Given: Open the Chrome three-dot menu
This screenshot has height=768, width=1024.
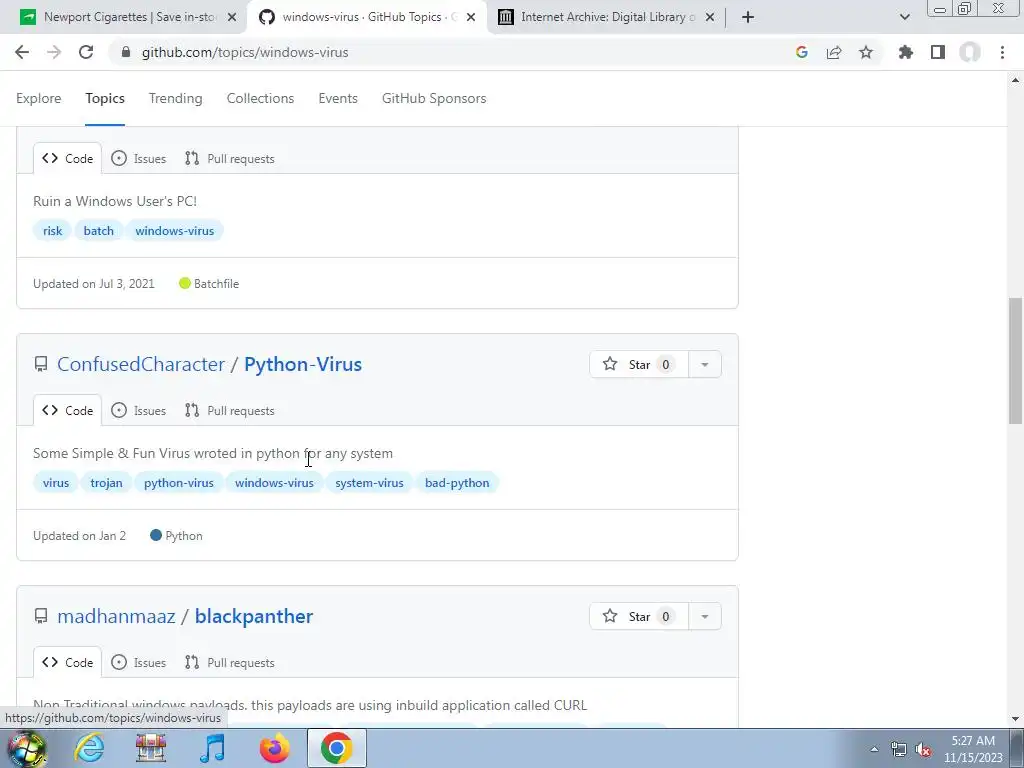Looking at the screenshot, I should point(1002,52).
